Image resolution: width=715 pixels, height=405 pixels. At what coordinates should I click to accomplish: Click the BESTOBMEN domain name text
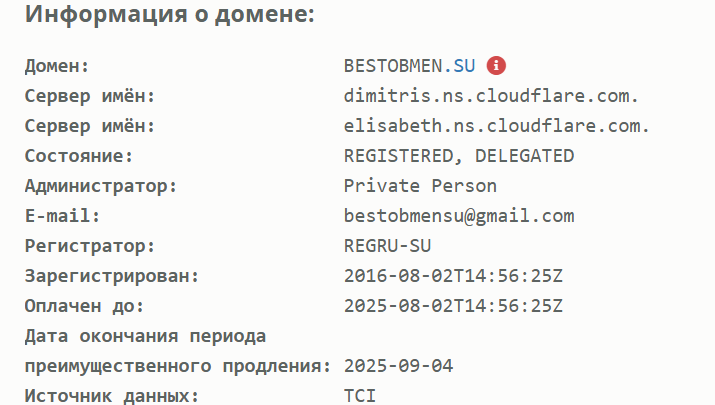[x=393, y=66]
